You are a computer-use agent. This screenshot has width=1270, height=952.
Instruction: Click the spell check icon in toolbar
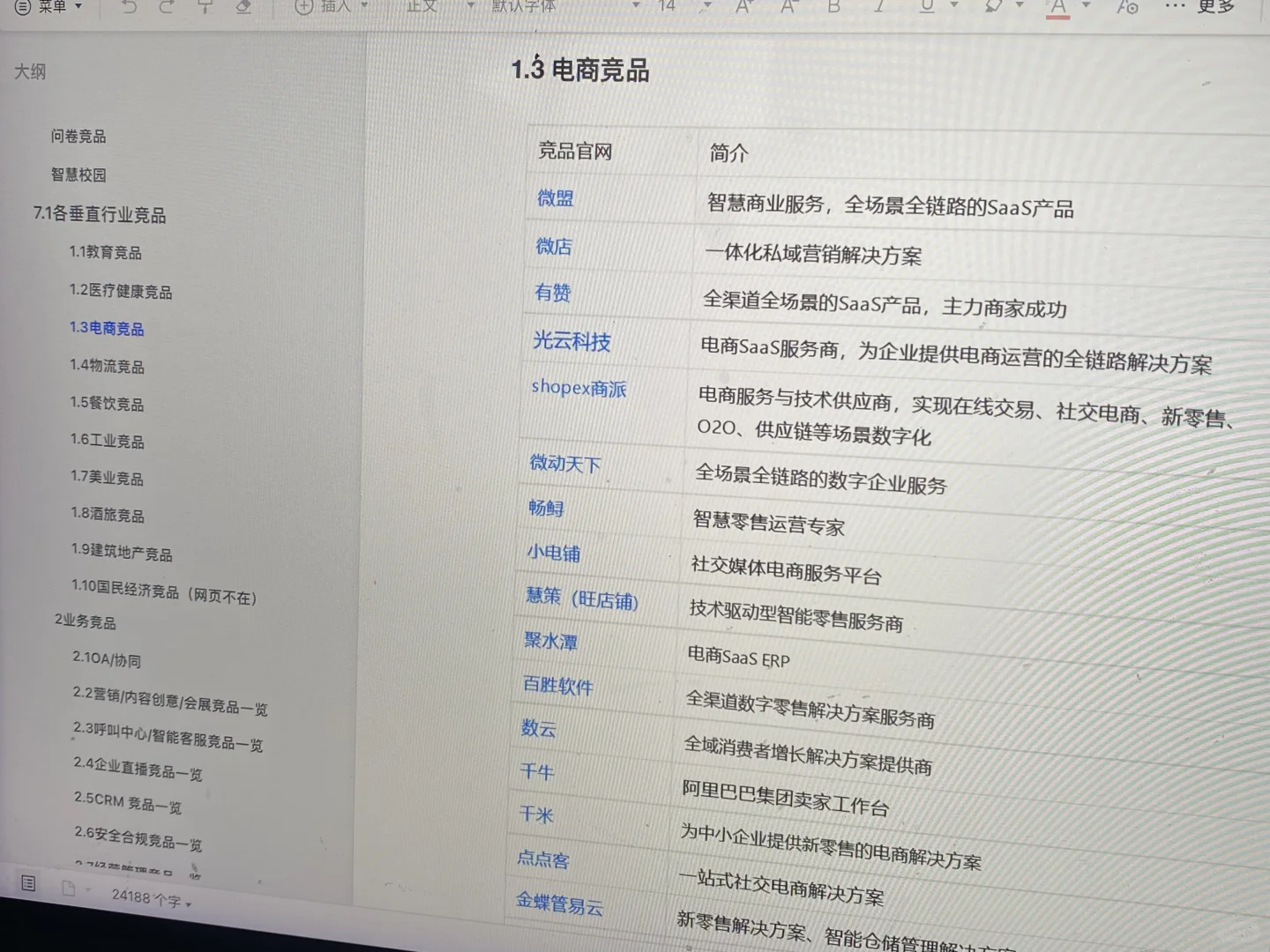1126,7
